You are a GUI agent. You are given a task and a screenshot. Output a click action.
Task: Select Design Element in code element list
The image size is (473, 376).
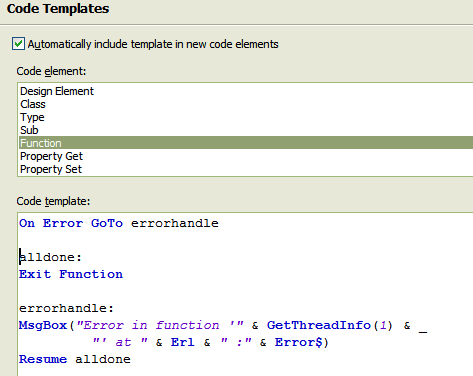tap(246, 91)
